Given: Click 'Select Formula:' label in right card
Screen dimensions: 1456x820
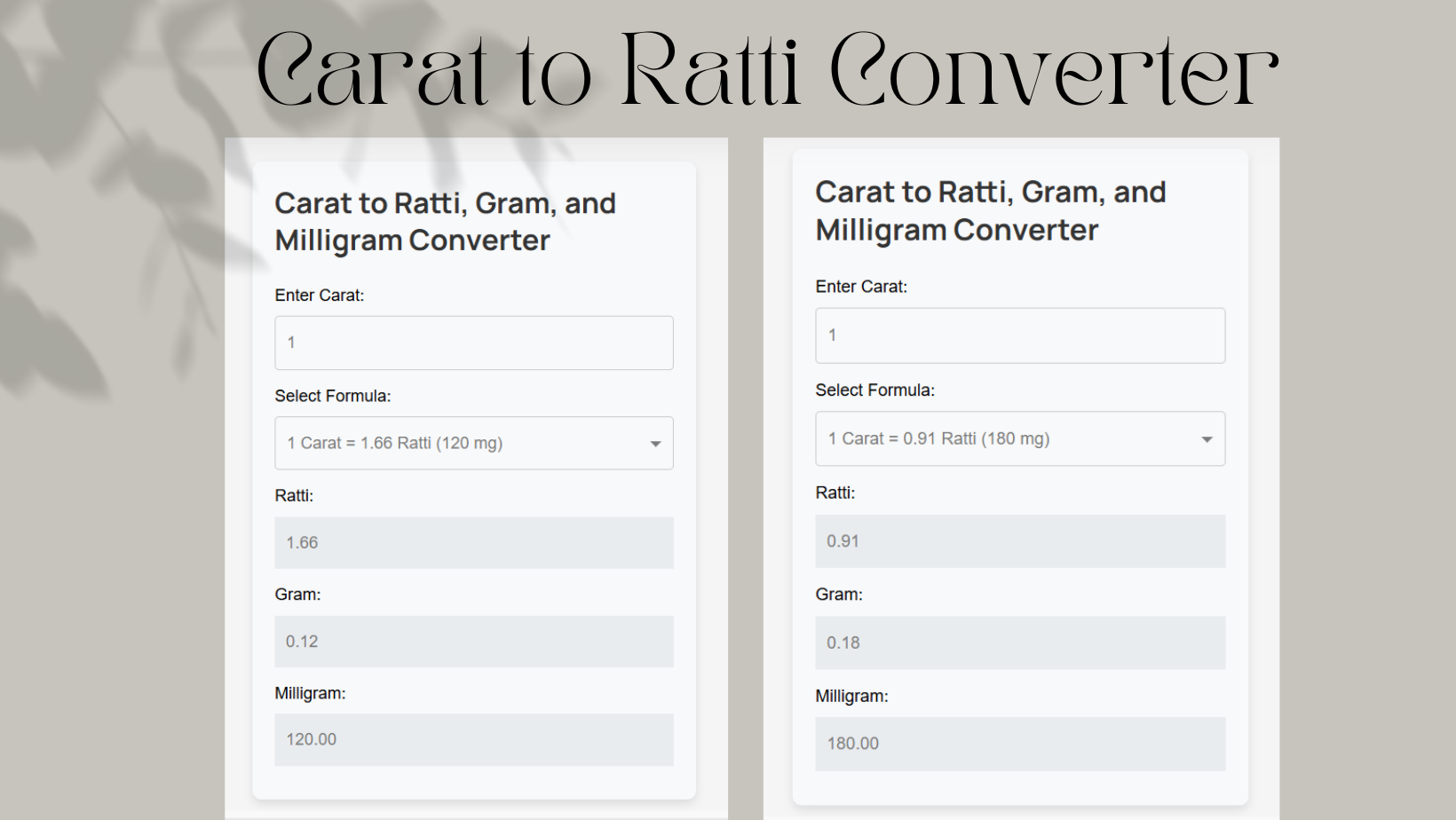Looking at the screenshot, I should pos(875,390).
